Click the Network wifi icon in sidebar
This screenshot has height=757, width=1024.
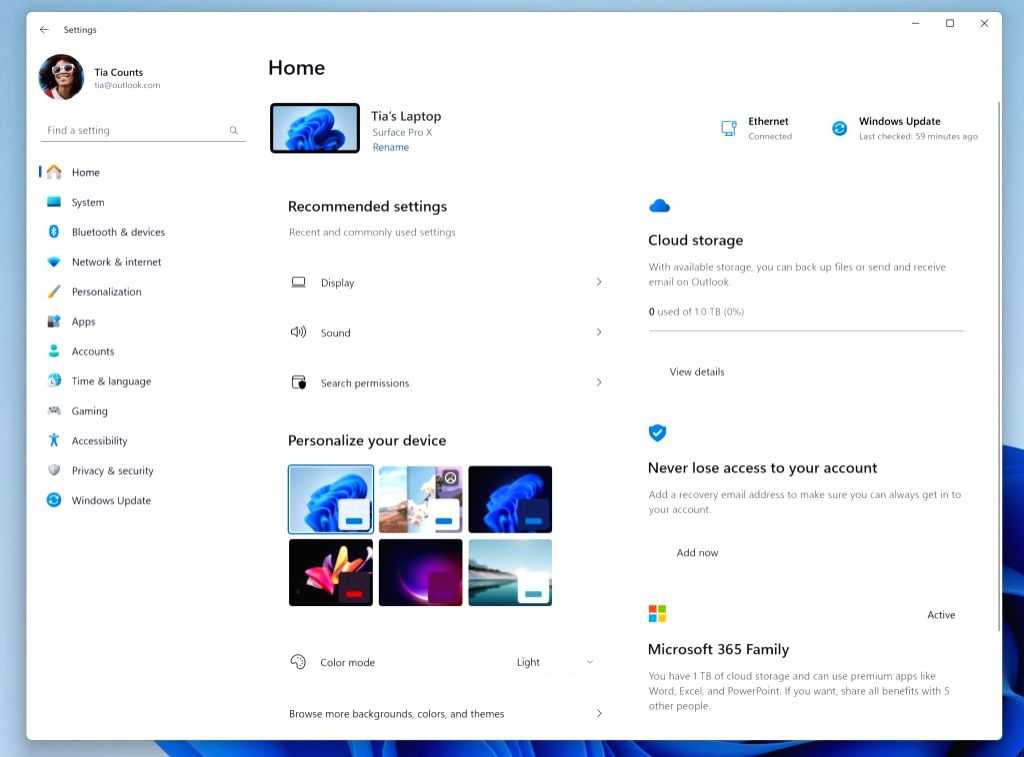click(x=54, y=261)
